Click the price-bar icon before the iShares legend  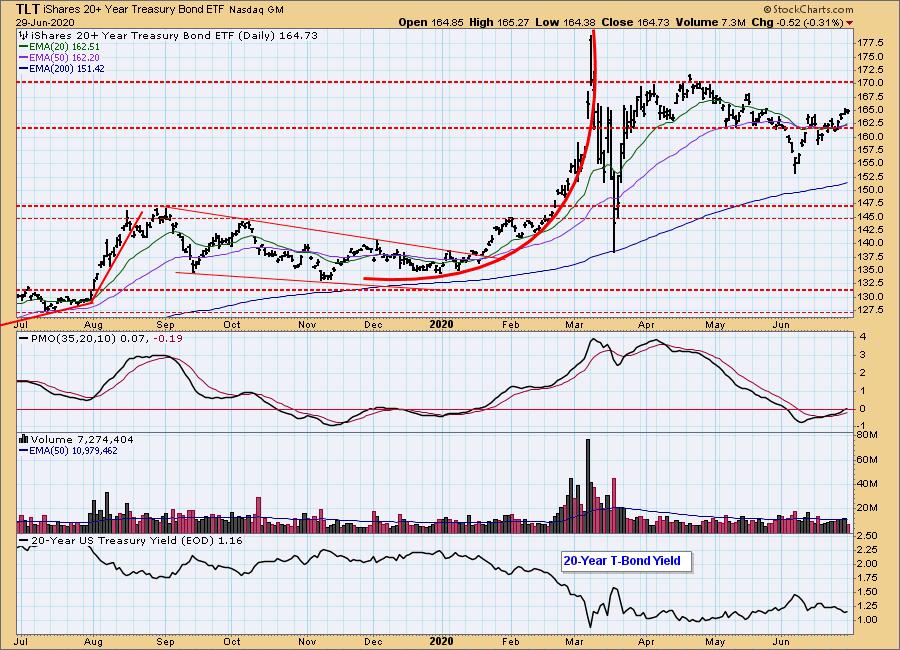23,36
